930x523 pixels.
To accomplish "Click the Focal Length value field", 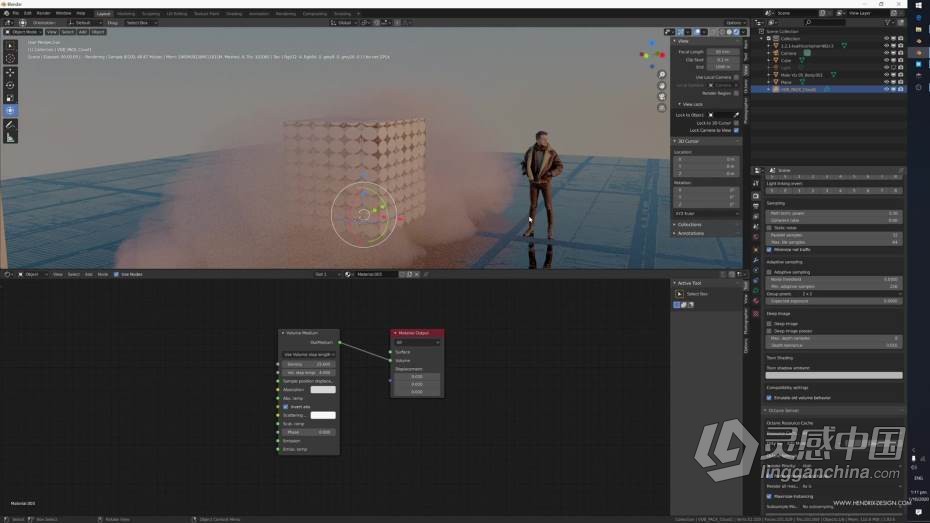I will pos(723,52).
